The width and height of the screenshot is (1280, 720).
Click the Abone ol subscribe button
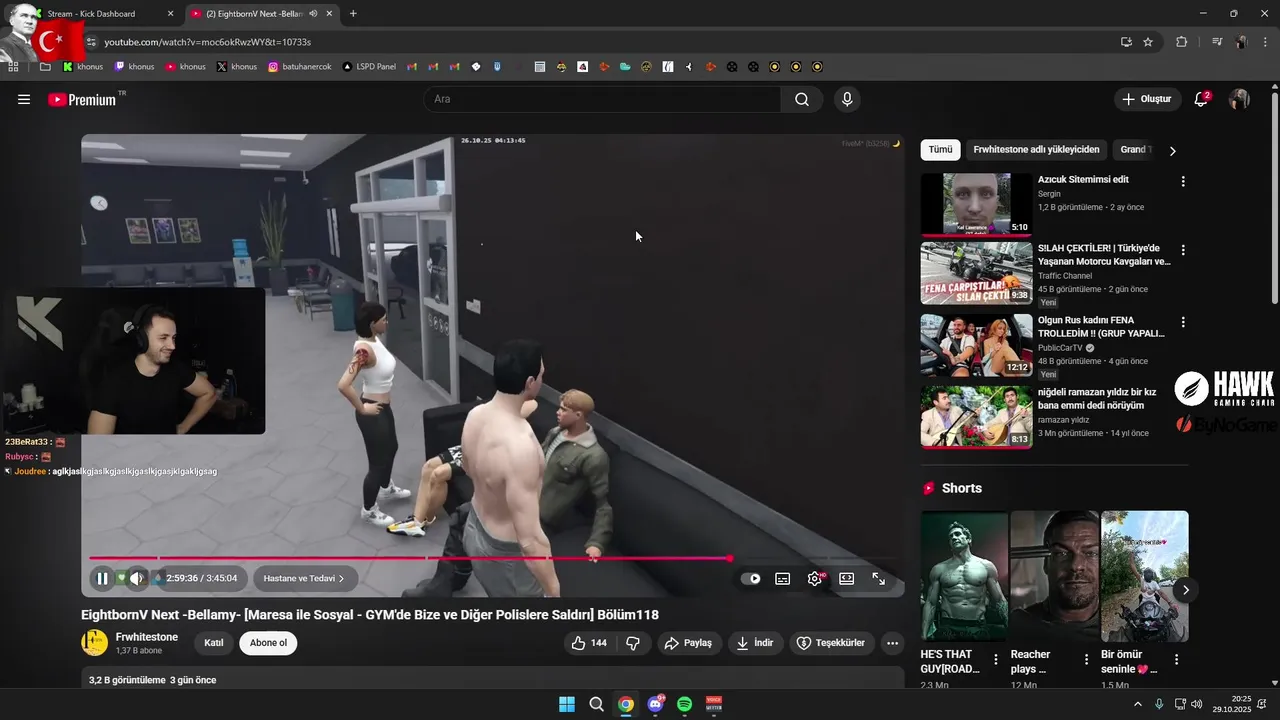(x=268, y=643)
